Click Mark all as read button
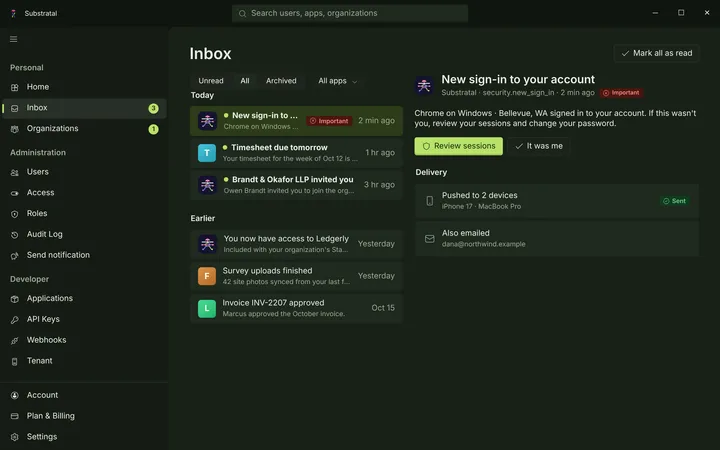720x450 pixels. coord(657,53)
